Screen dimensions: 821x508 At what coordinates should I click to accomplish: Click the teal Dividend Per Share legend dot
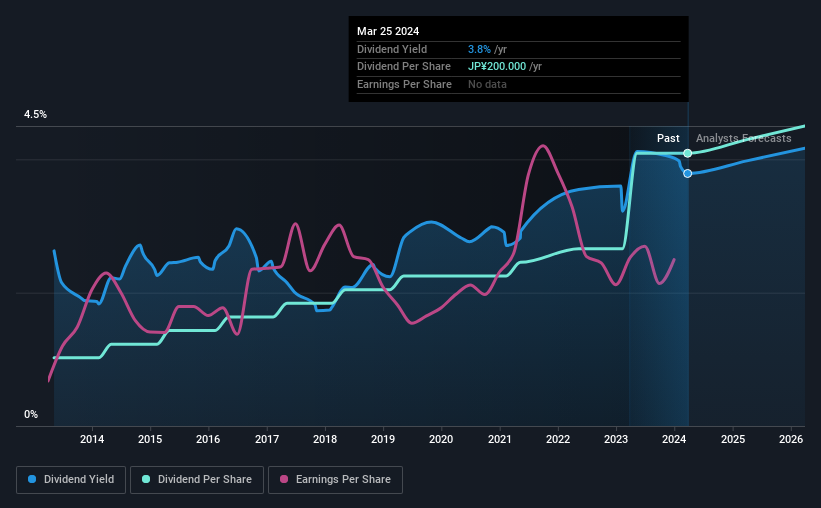click(x=146, y=479)
